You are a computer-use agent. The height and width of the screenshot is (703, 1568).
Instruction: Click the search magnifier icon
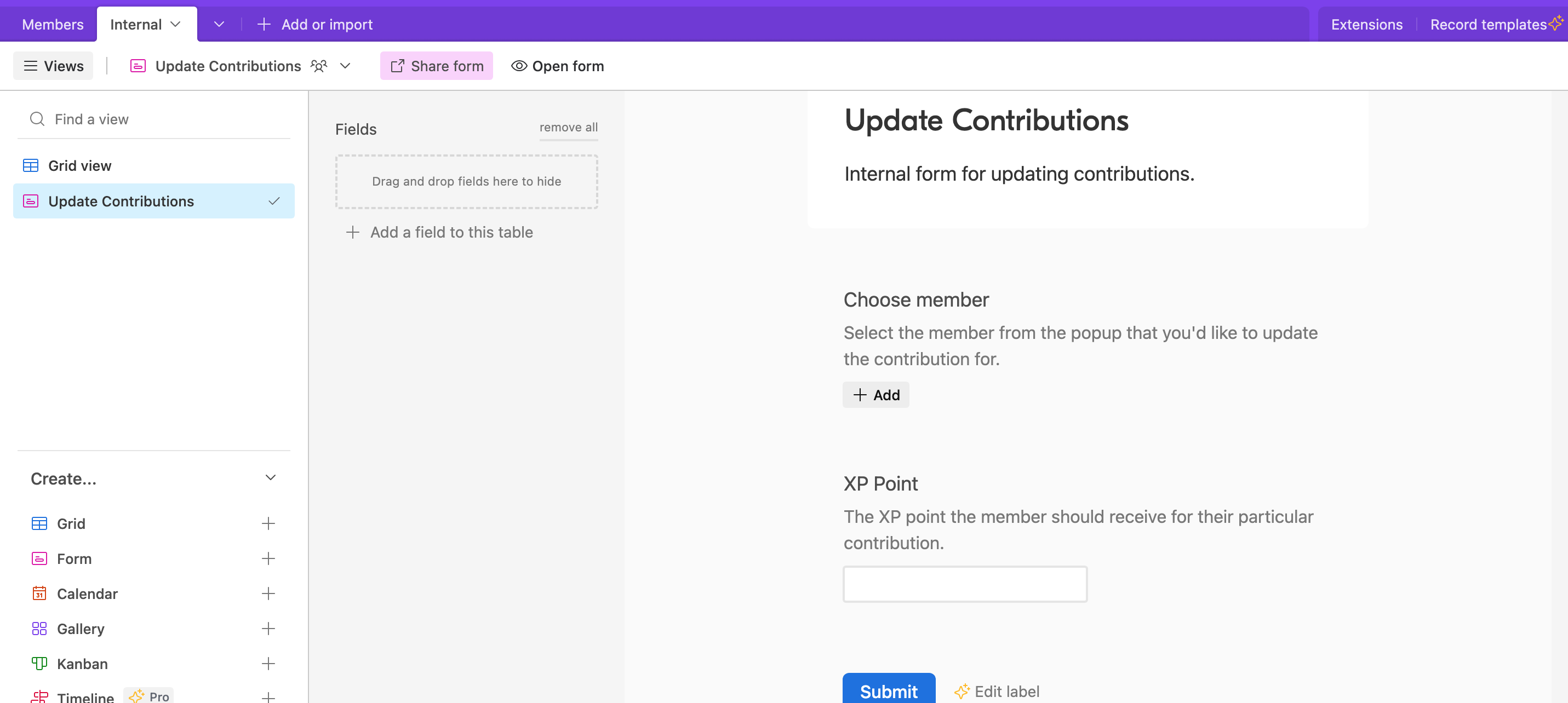point(37,119)
